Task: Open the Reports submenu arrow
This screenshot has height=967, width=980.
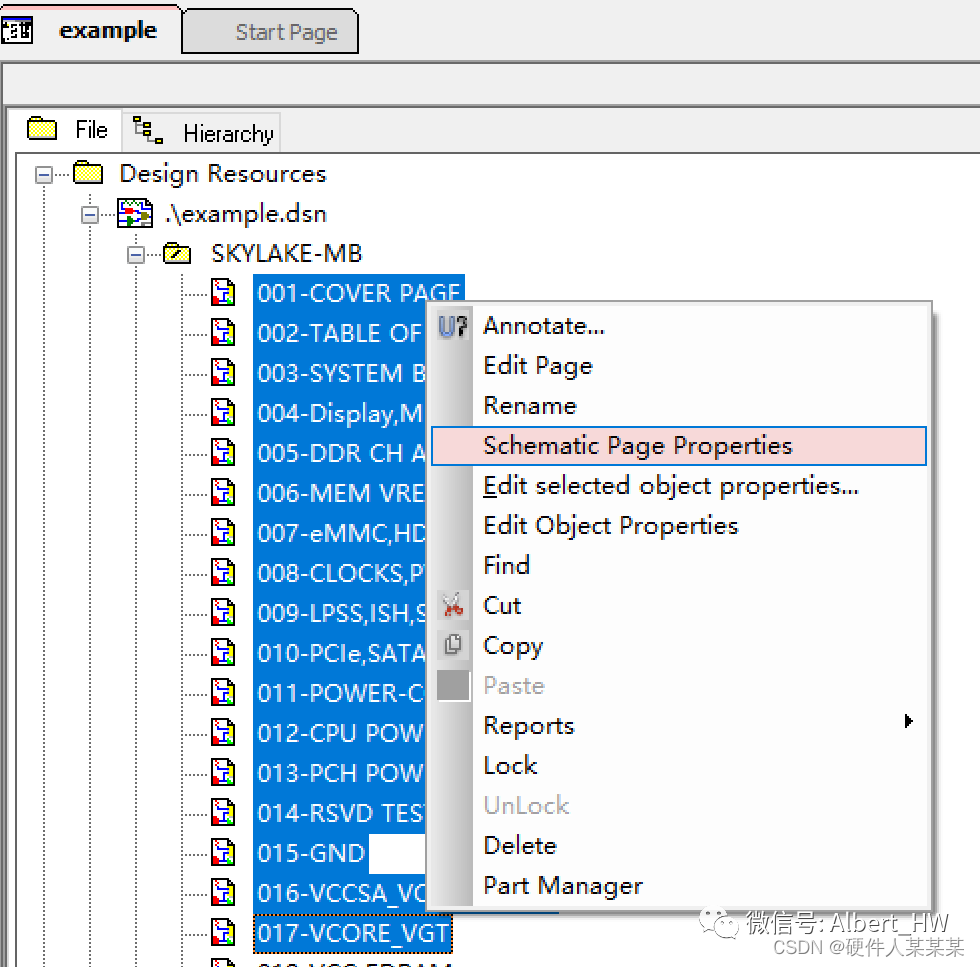Action: (x=908, y=721)
